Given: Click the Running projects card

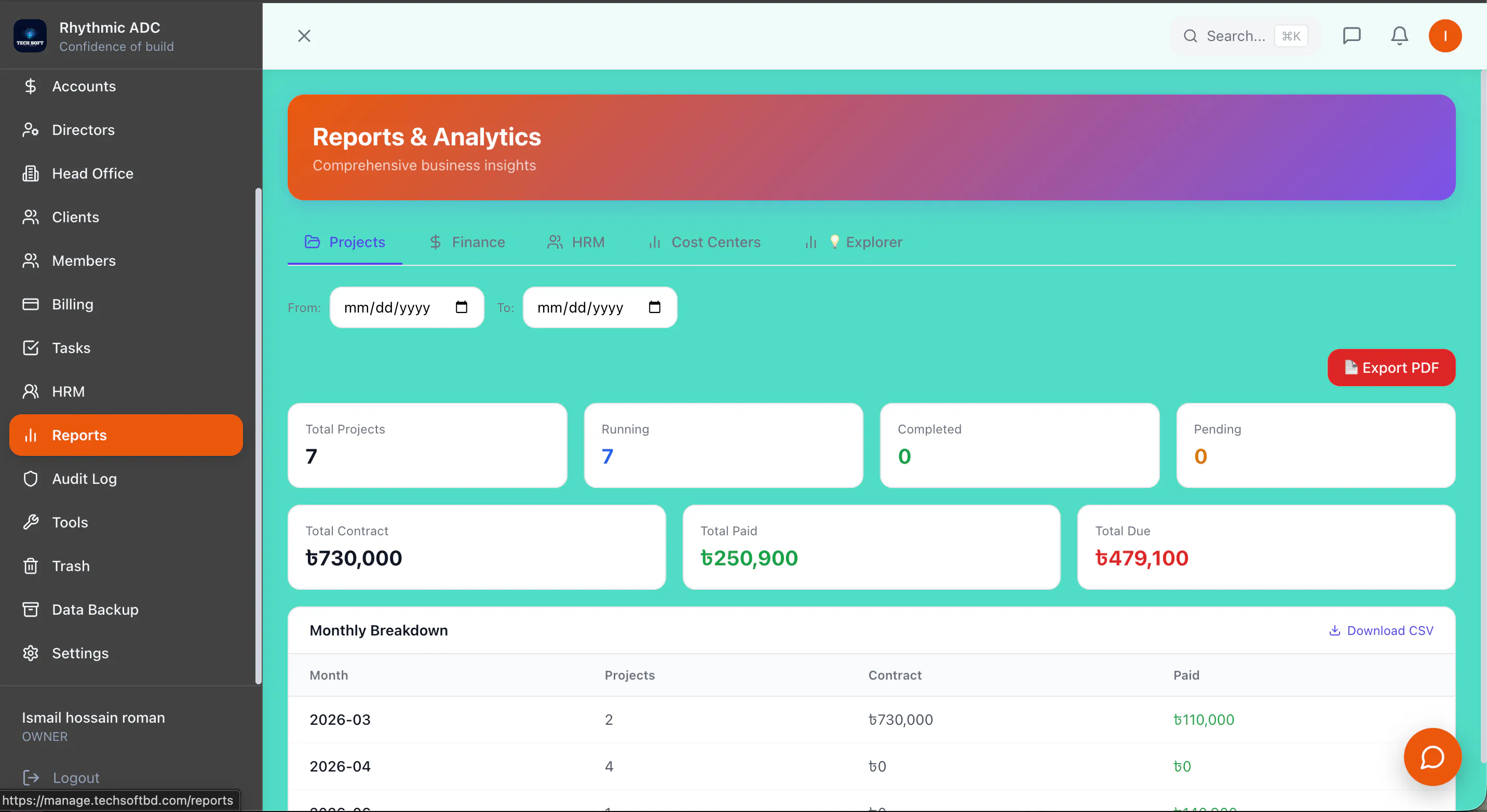Looking at the screenshot, I should point(723,445).
